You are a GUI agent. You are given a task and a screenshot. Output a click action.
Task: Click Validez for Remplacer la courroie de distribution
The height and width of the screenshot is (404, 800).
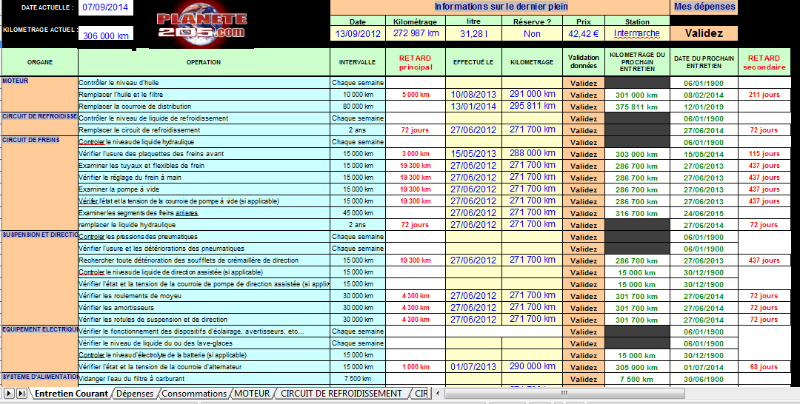583,105
